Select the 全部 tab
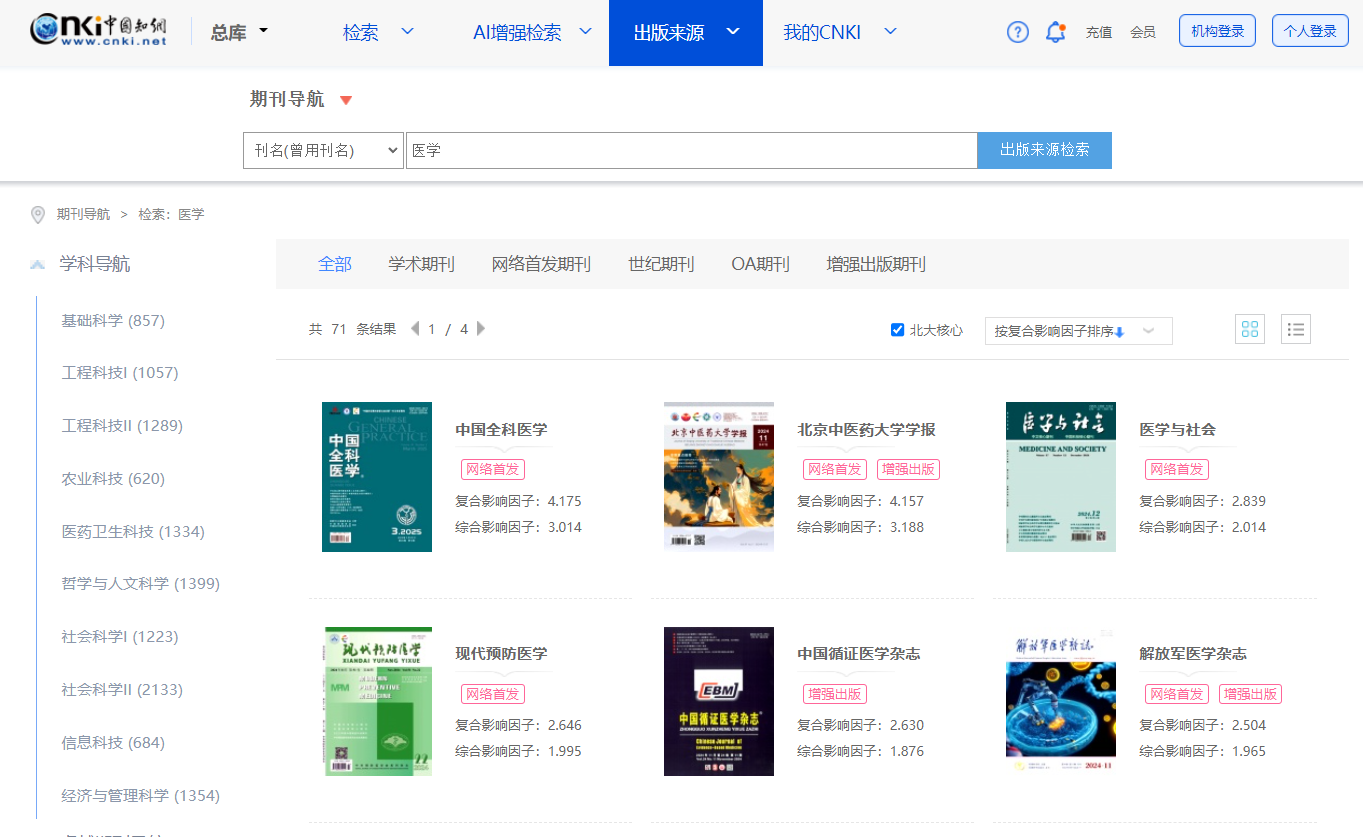This screenshot has height=837, width=1363. [335, 264]
